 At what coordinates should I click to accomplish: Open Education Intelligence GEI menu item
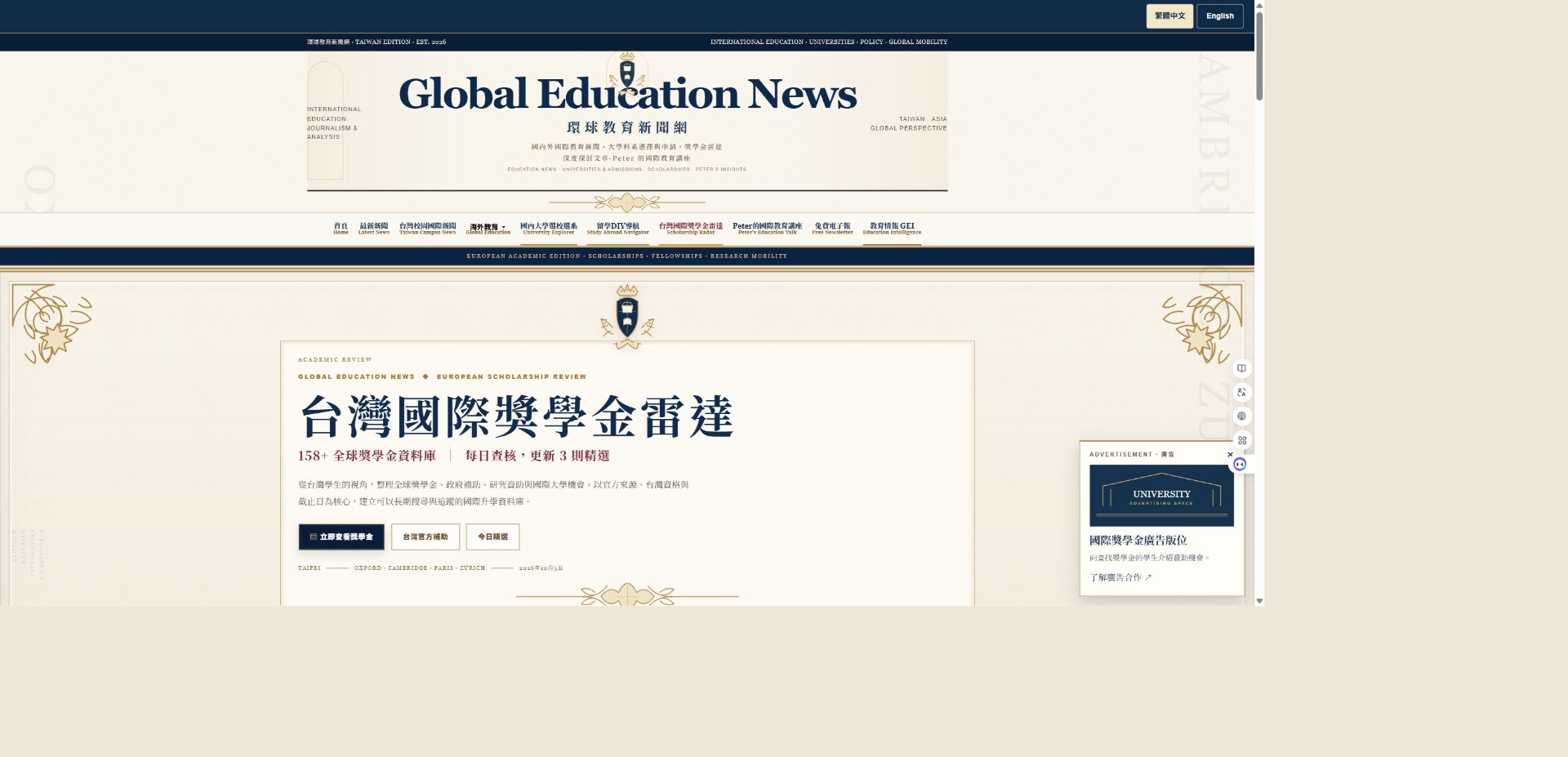tap(892, 229)
